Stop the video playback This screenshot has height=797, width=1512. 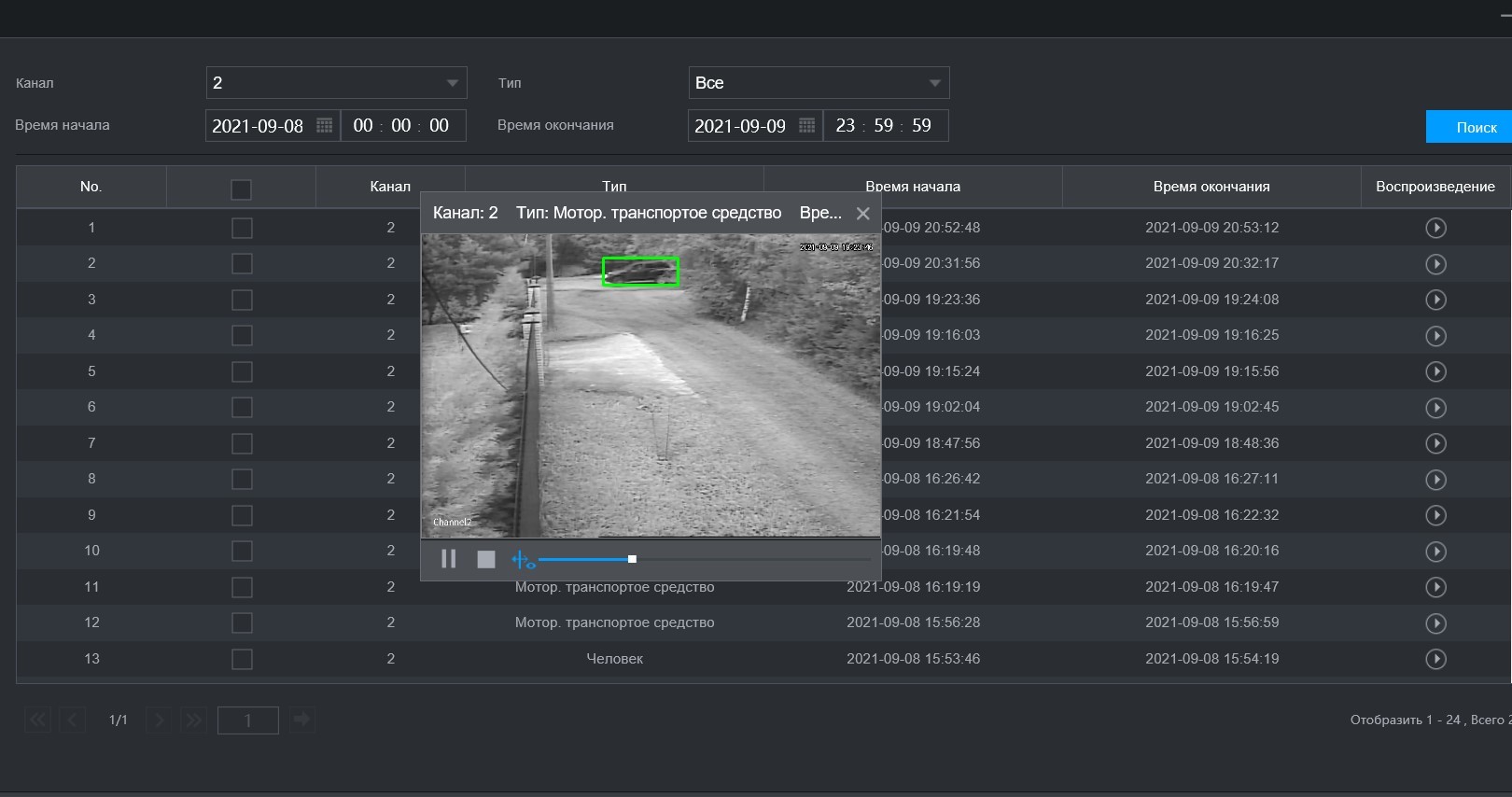(485, 559)
